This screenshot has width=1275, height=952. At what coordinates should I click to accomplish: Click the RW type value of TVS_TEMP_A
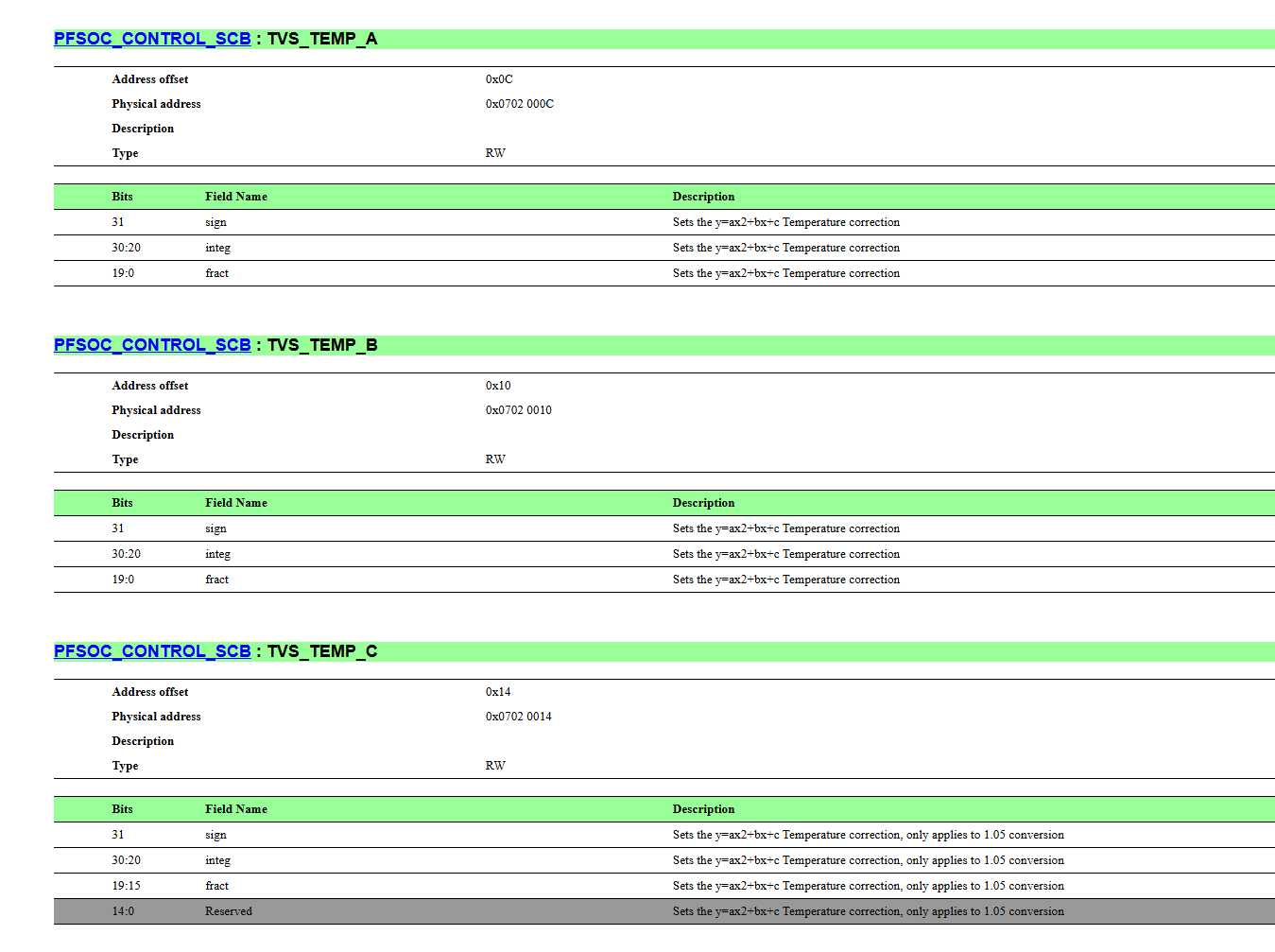pos(495,153)
